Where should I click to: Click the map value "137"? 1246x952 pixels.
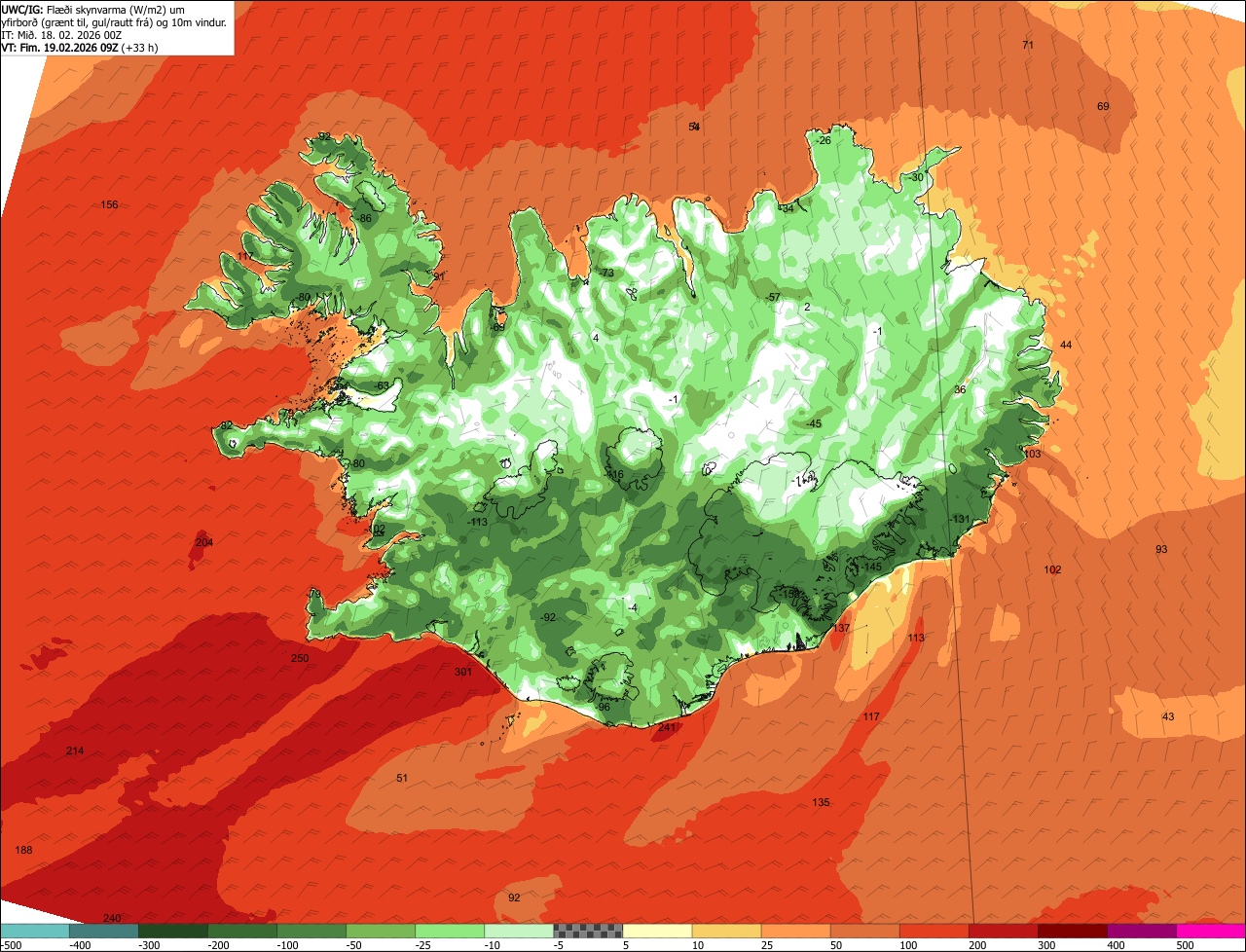[842, 628]
